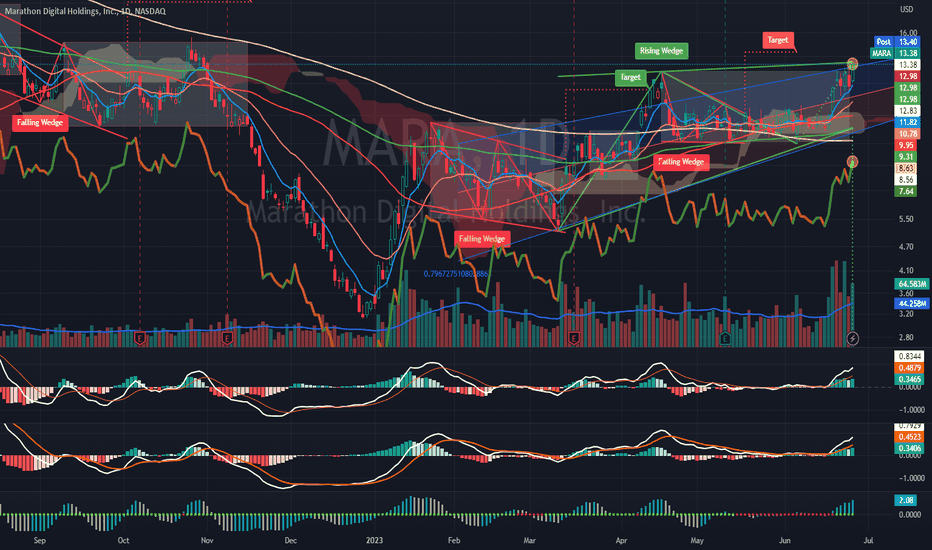Image resolution: width=932 pixels, height=550 pixels.
Task: Click the Post 13.40 price tag
Action: (896, 42)
